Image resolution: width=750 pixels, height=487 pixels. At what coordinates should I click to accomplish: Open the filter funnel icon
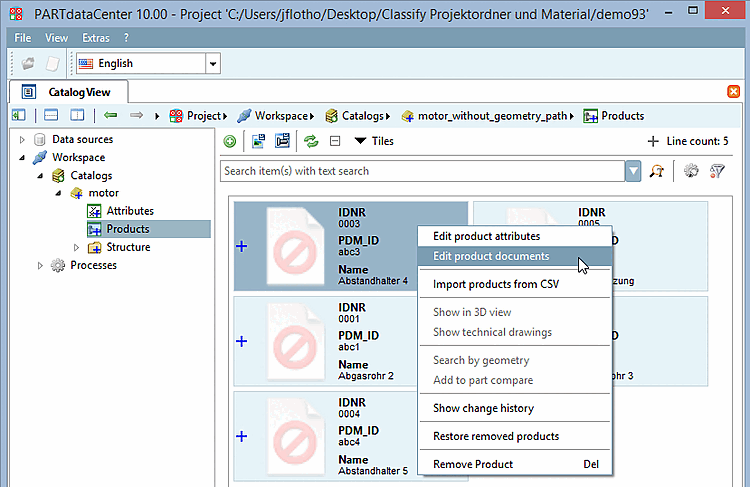[x=717, y=171]
